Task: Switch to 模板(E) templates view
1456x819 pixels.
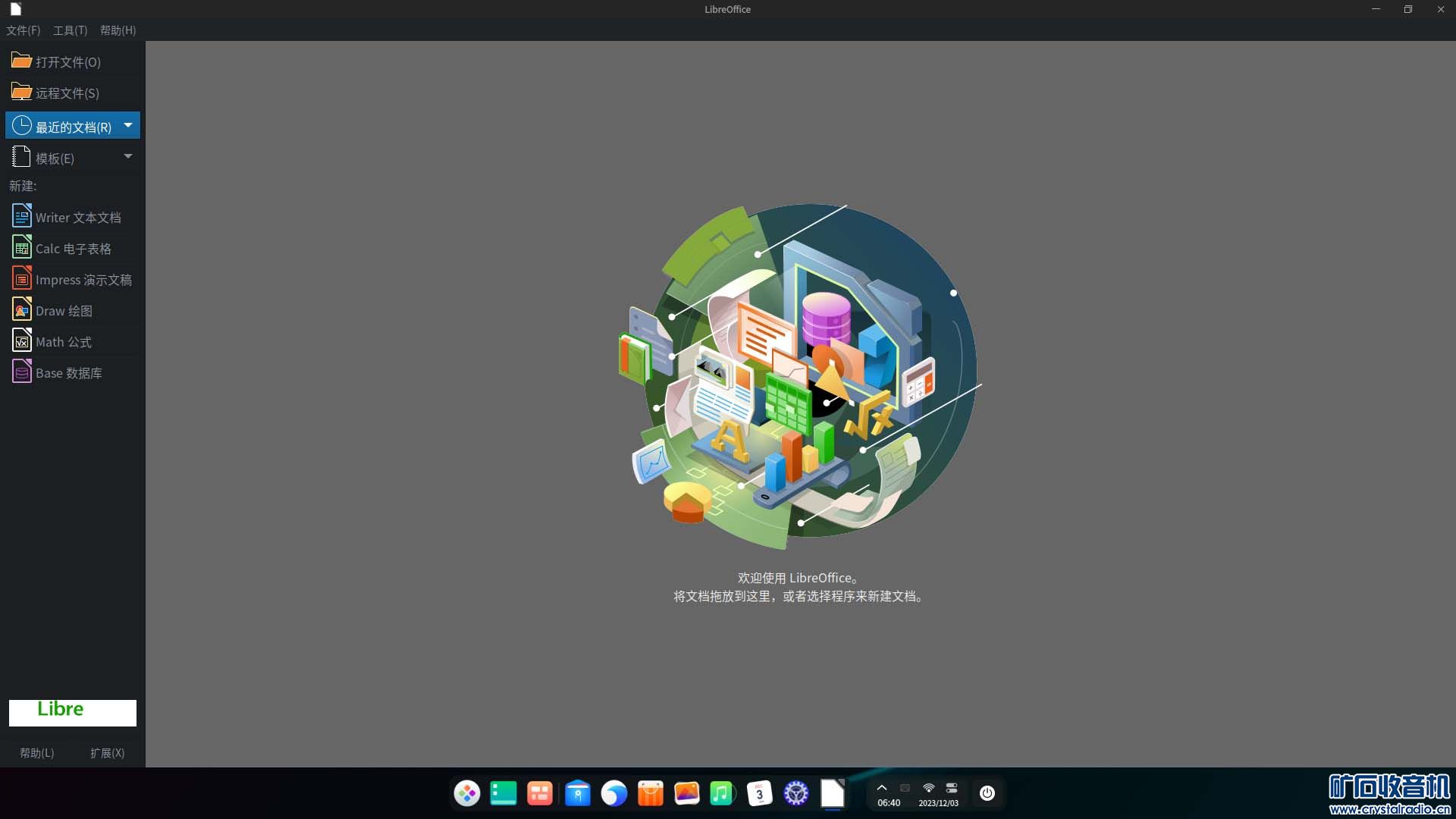Action: pos(55,158)
